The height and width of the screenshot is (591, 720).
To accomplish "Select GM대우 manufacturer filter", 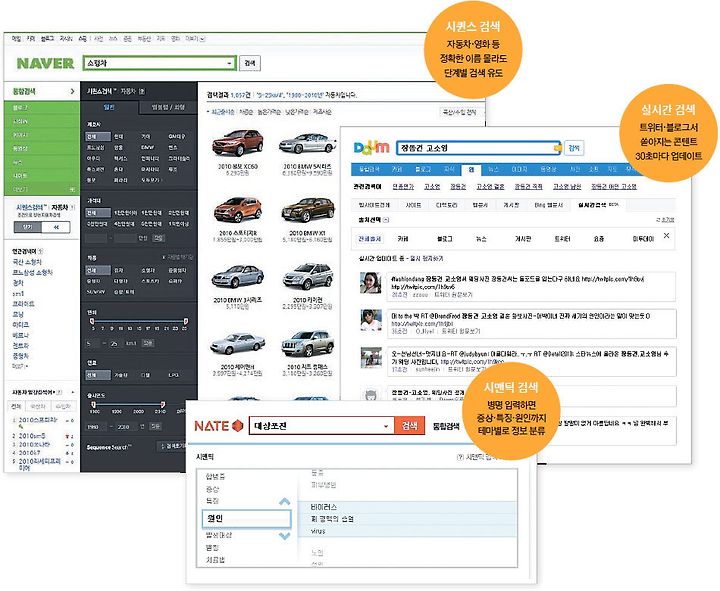I will 177,137.
